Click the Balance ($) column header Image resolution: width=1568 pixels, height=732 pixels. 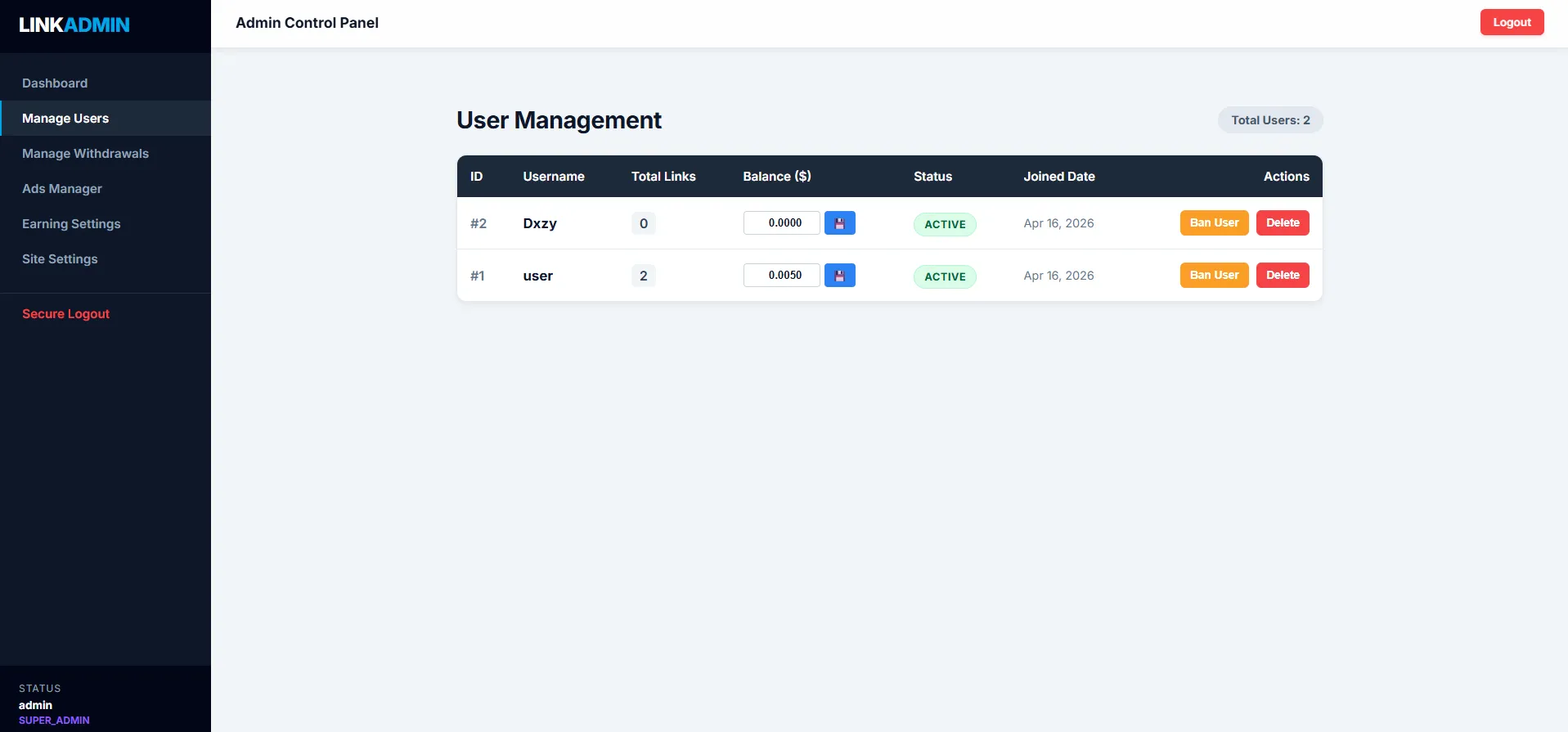[x=776, y=177]
